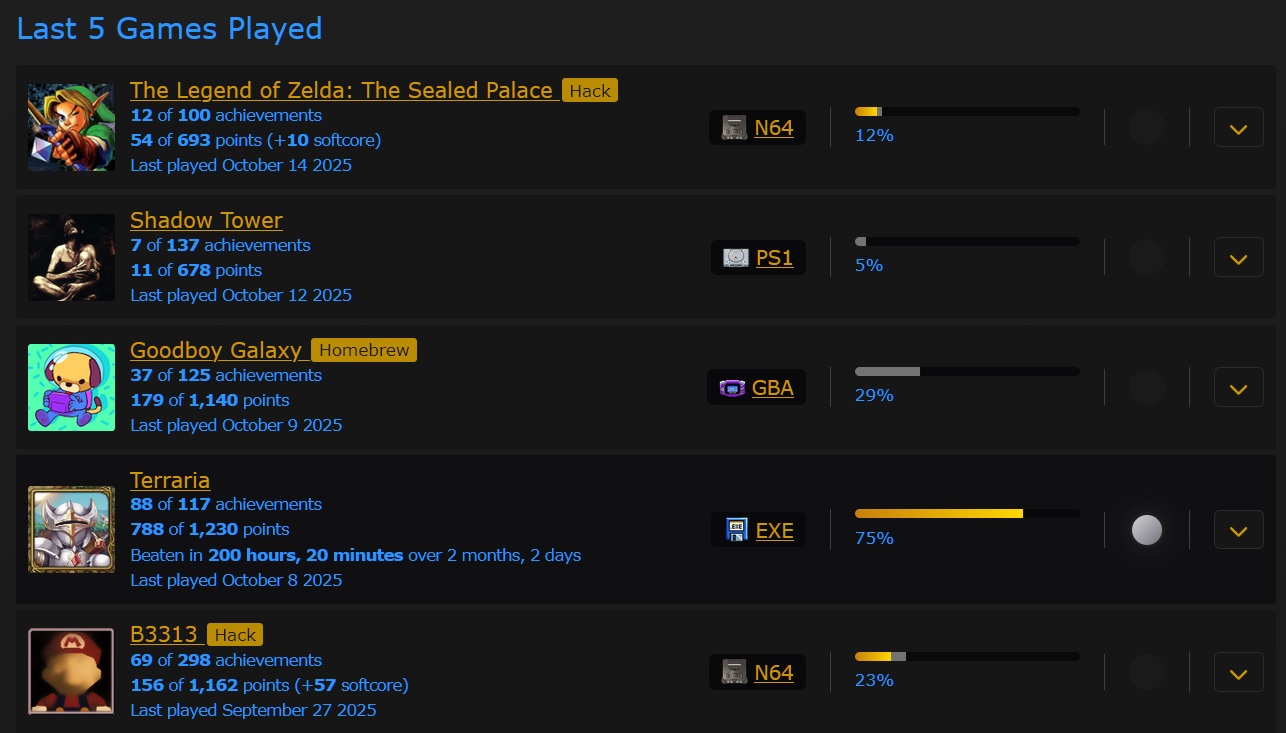The image size is (1286, 733).
Task: Expand the Goodboy Galaxy row chevron
Action: coord(1238,388)
